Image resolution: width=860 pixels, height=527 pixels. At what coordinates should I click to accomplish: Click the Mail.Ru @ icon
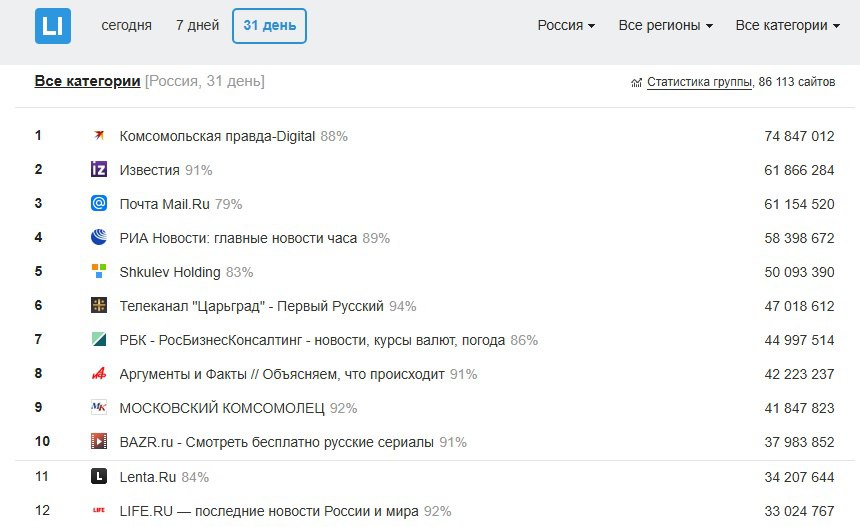point(98,204)
